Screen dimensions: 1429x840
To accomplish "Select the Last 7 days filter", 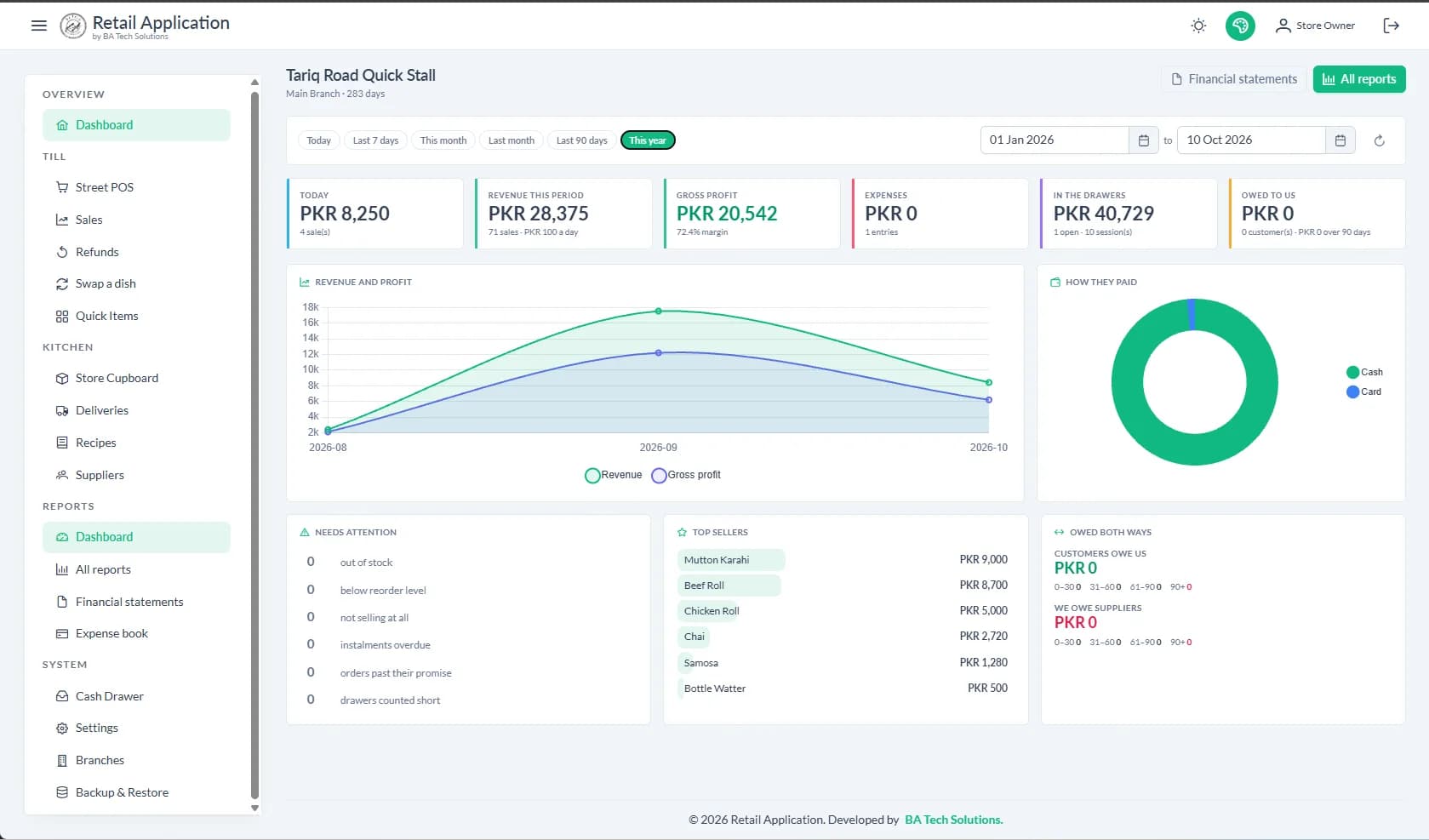I will 375,140.
